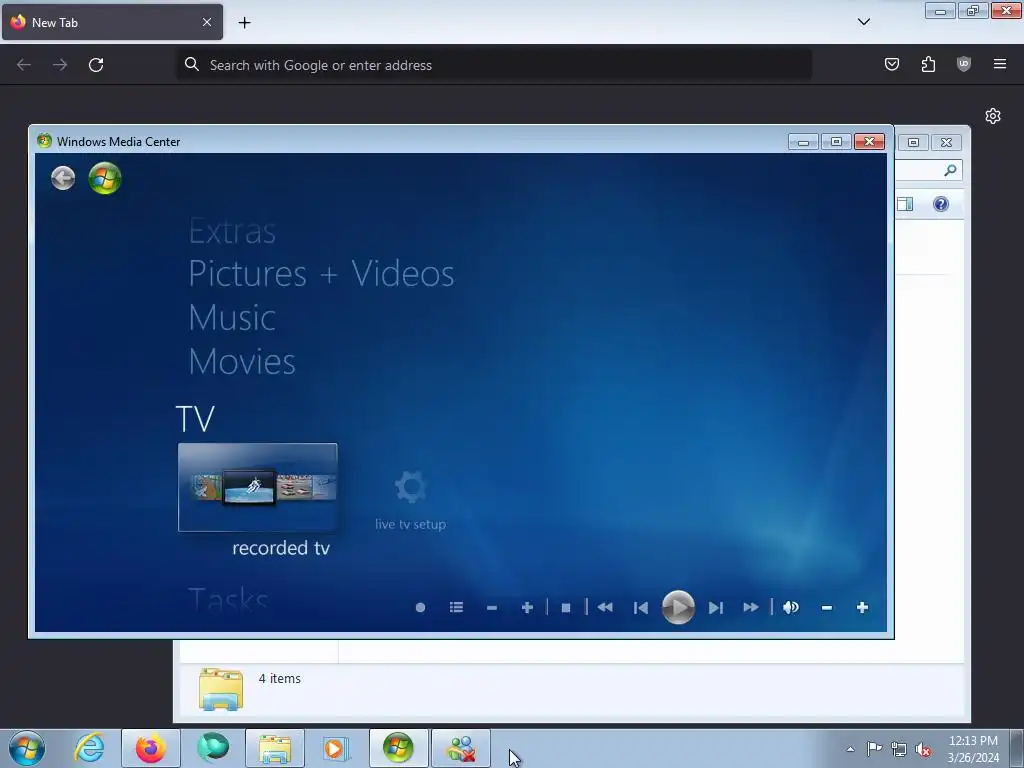Go back using Media Center back arrow

coord(63,178)
